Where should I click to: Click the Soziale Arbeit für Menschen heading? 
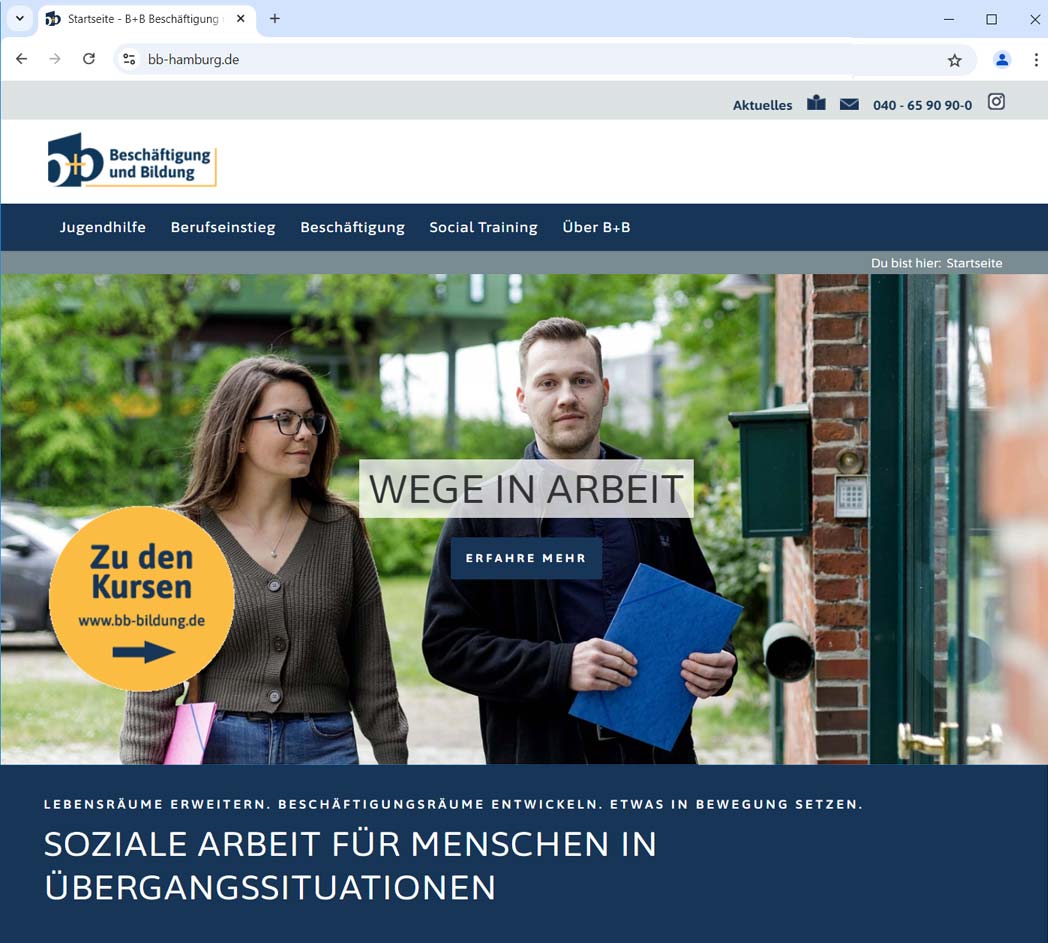pyautogui.click(x=350, y=865)
